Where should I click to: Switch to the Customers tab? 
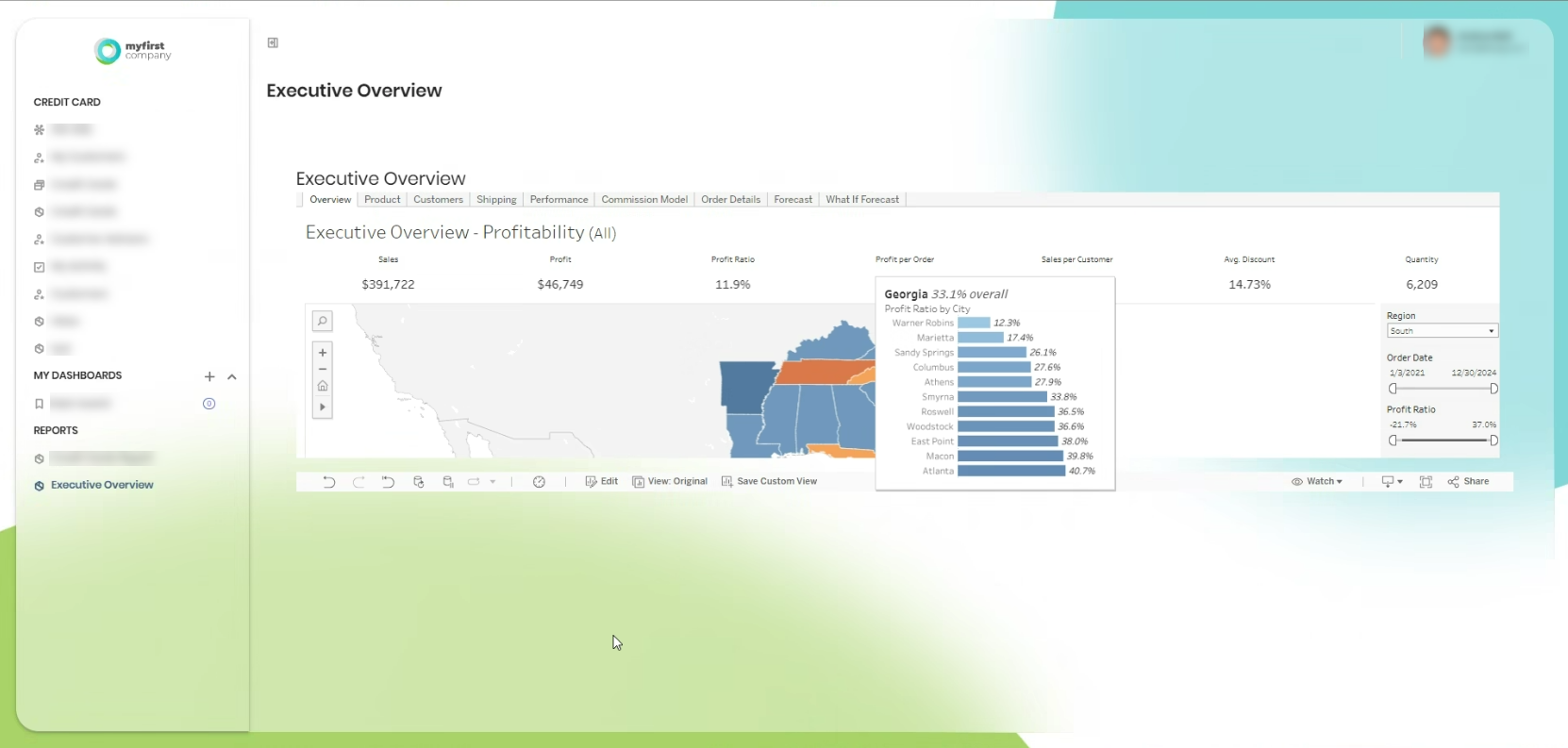[x=439, y=200]
